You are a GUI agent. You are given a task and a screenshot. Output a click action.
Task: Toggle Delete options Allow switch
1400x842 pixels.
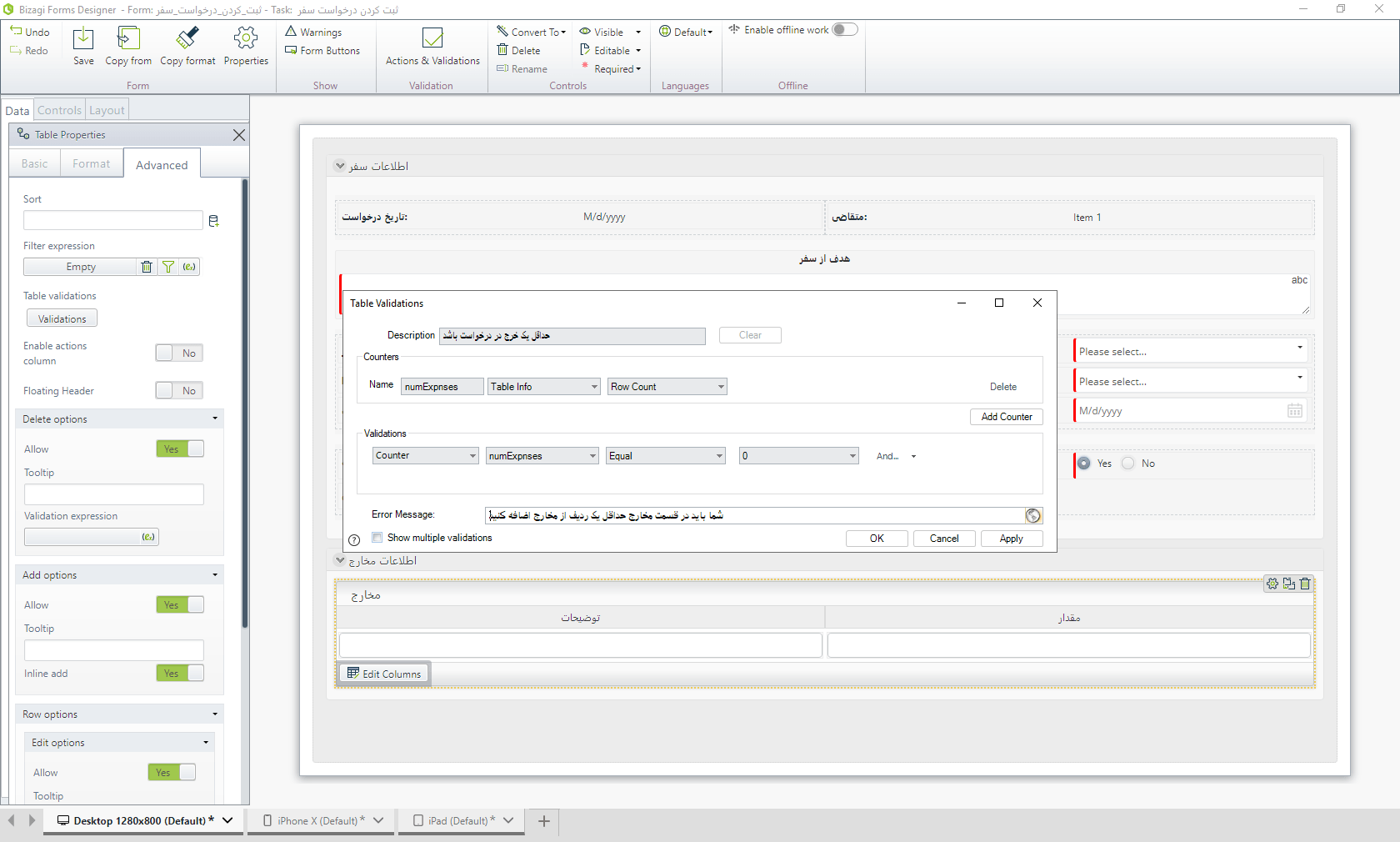tap(180, 449)
